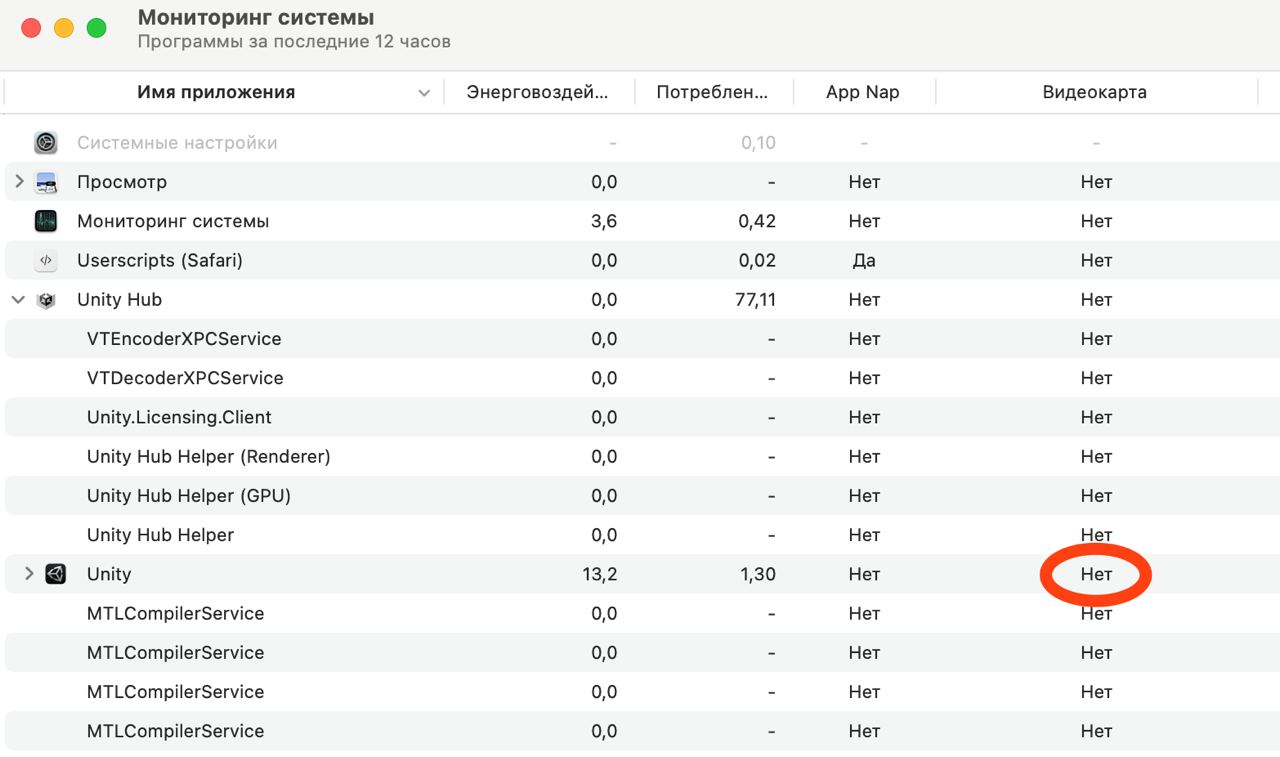Select Unity.Licensing.Client process
1280x757 pixels.
pyautogui.click(x=179, y=417)
